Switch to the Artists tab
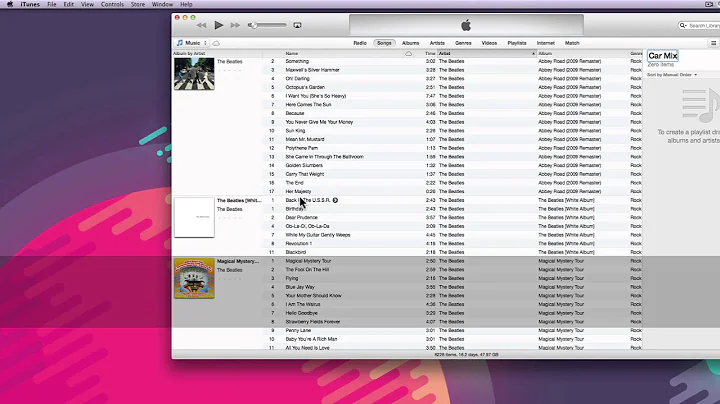 pos(437,43)
